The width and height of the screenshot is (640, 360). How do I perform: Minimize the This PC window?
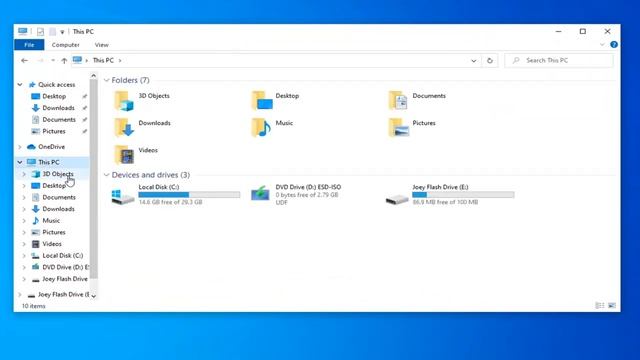[558, 31]
